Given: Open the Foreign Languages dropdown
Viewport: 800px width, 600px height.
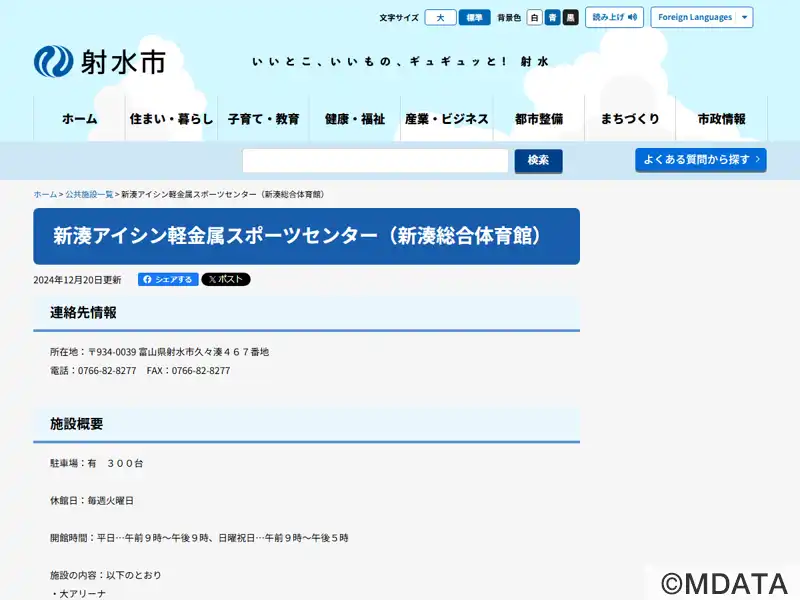Looking at the screenshot, I should pyautogui.click(x=702, y=17).
